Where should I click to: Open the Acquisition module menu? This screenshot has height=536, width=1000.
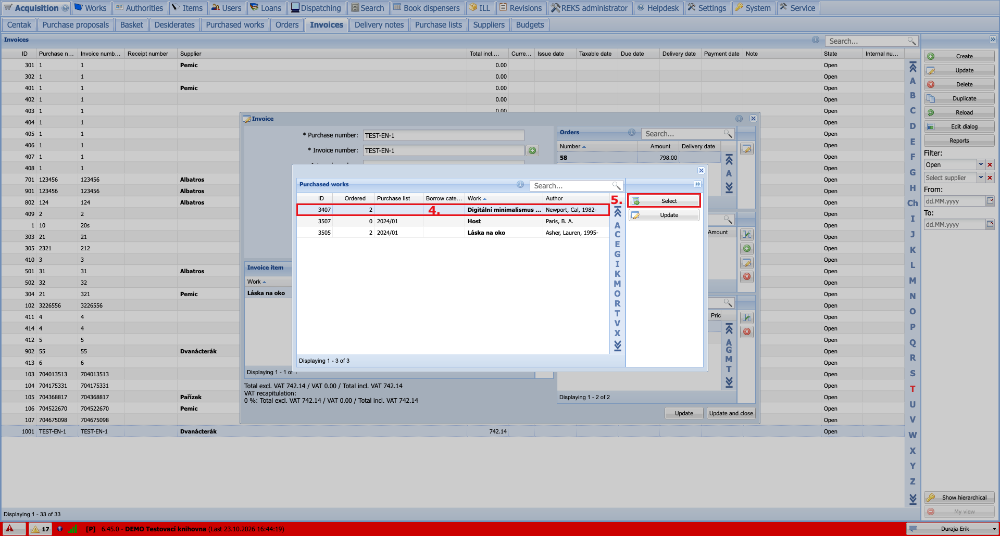coord(36,8)
